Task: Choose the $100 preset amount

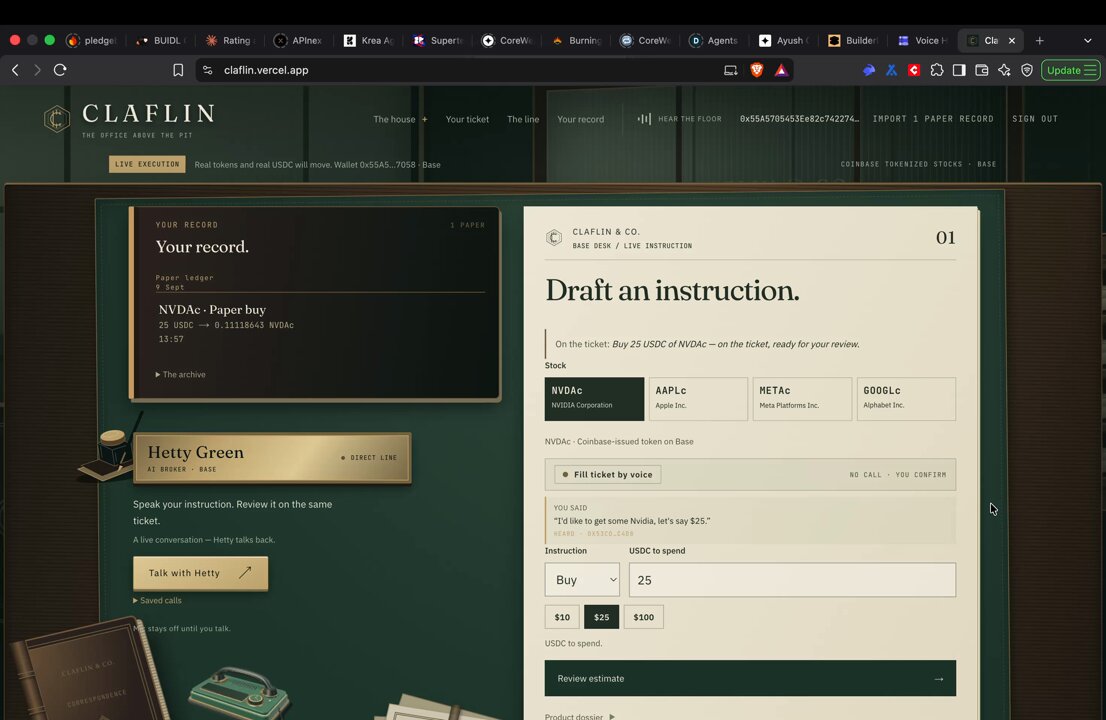Action: coord(643,617)
